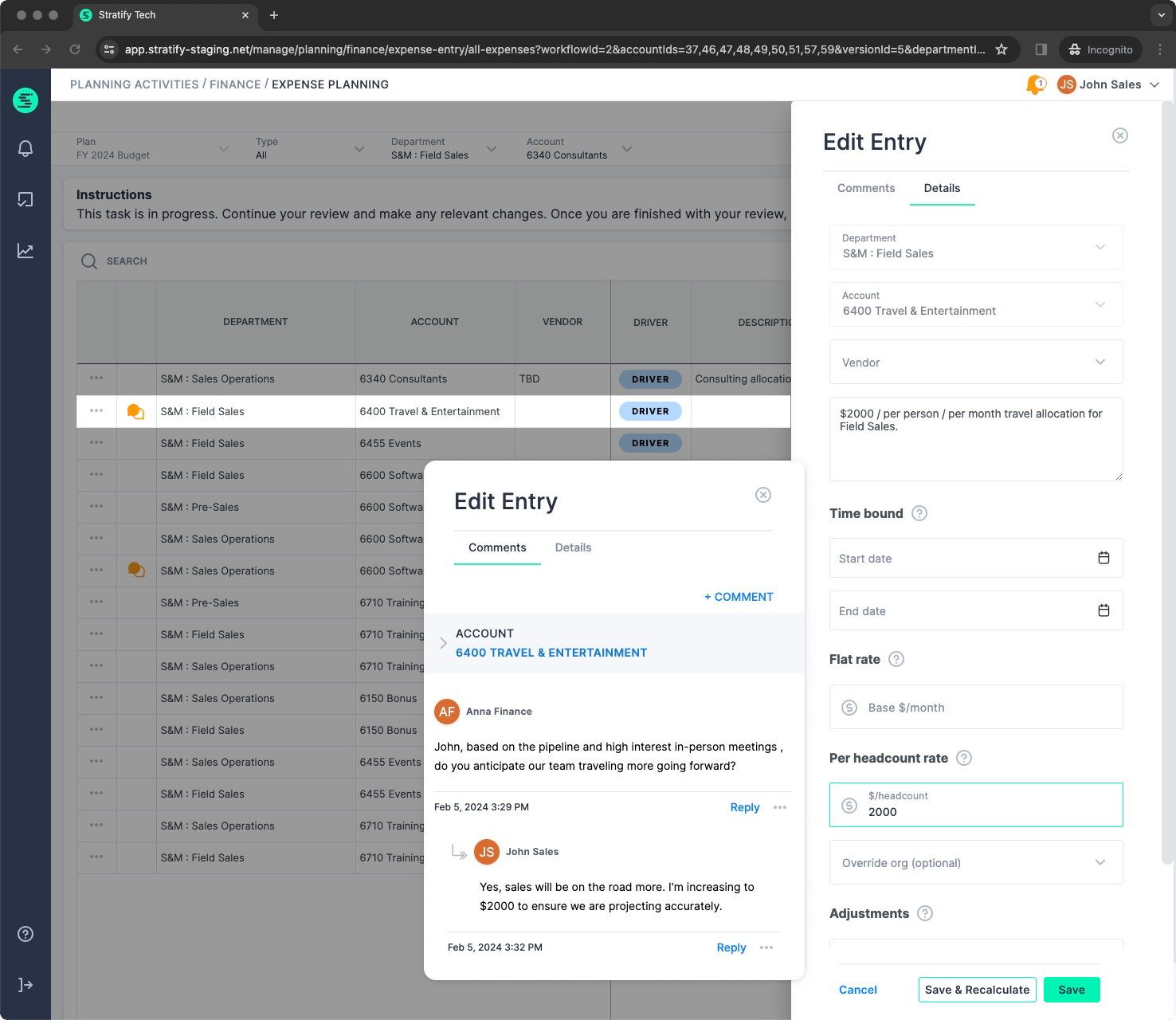The image size is (1176, 1020).
Task: Open the comment bubble on the Field Sales row
Action: [135, 411]
